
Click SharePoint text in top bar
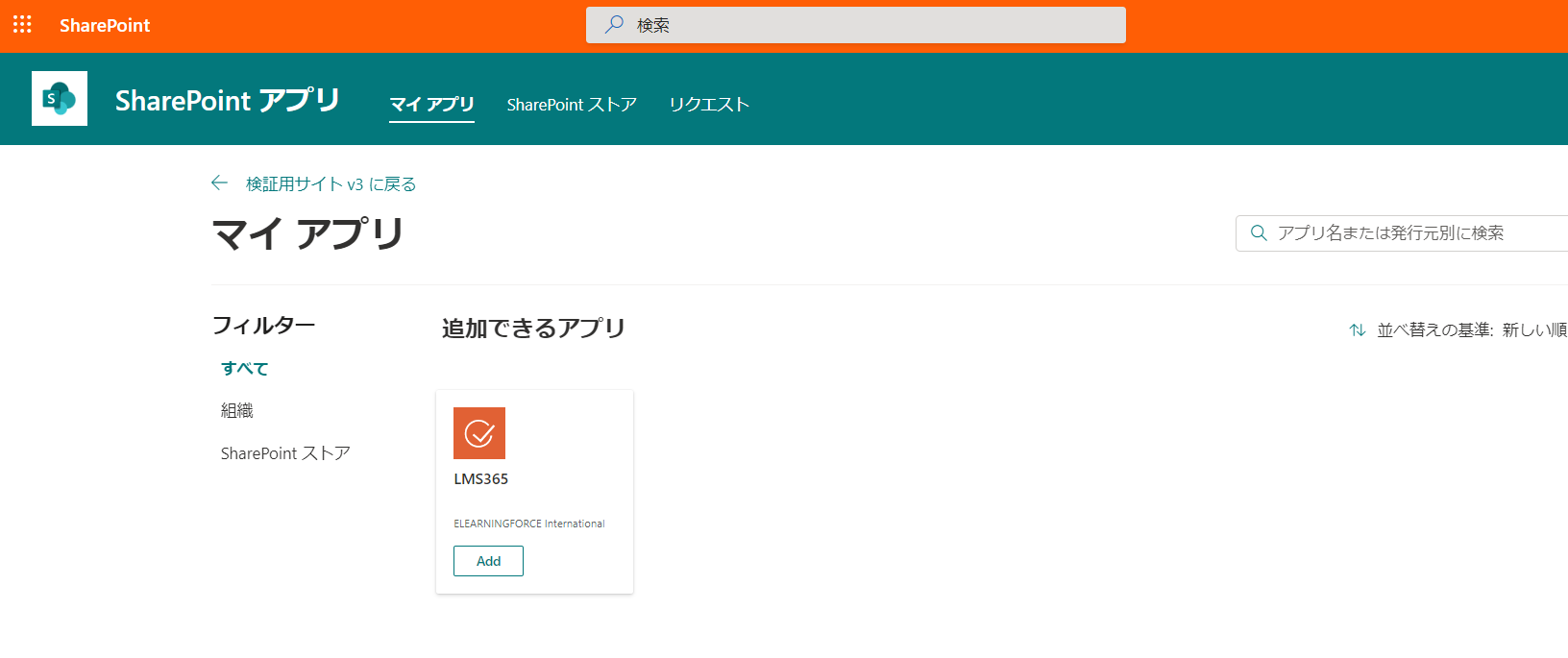(105, 25)
